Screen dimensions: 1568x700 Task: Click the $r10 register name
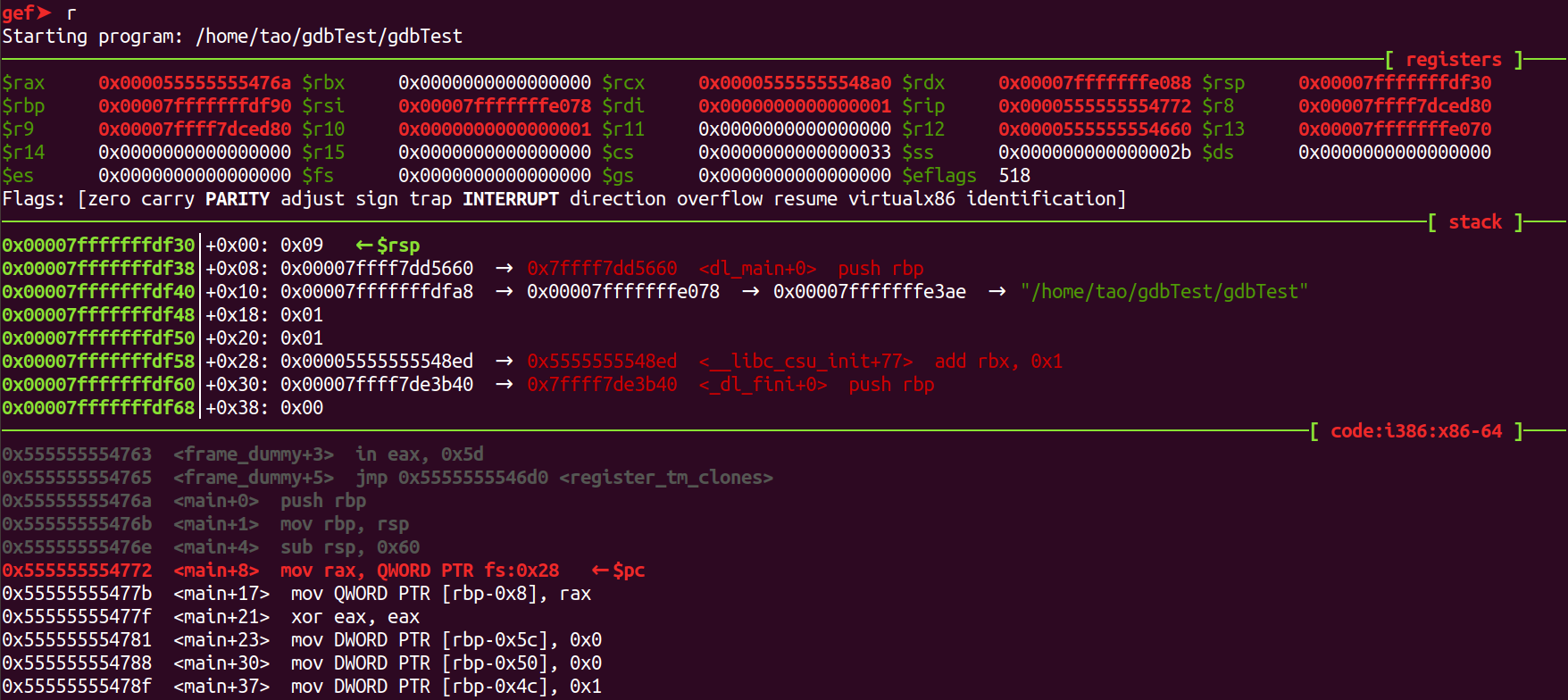point(323,129)
